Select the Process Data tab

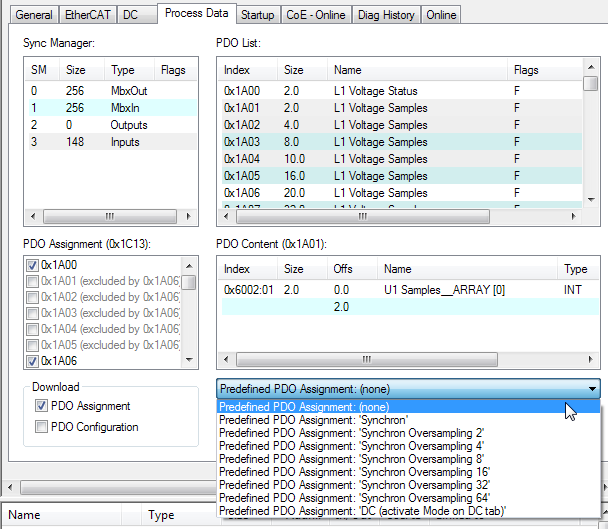click(197, 14)
